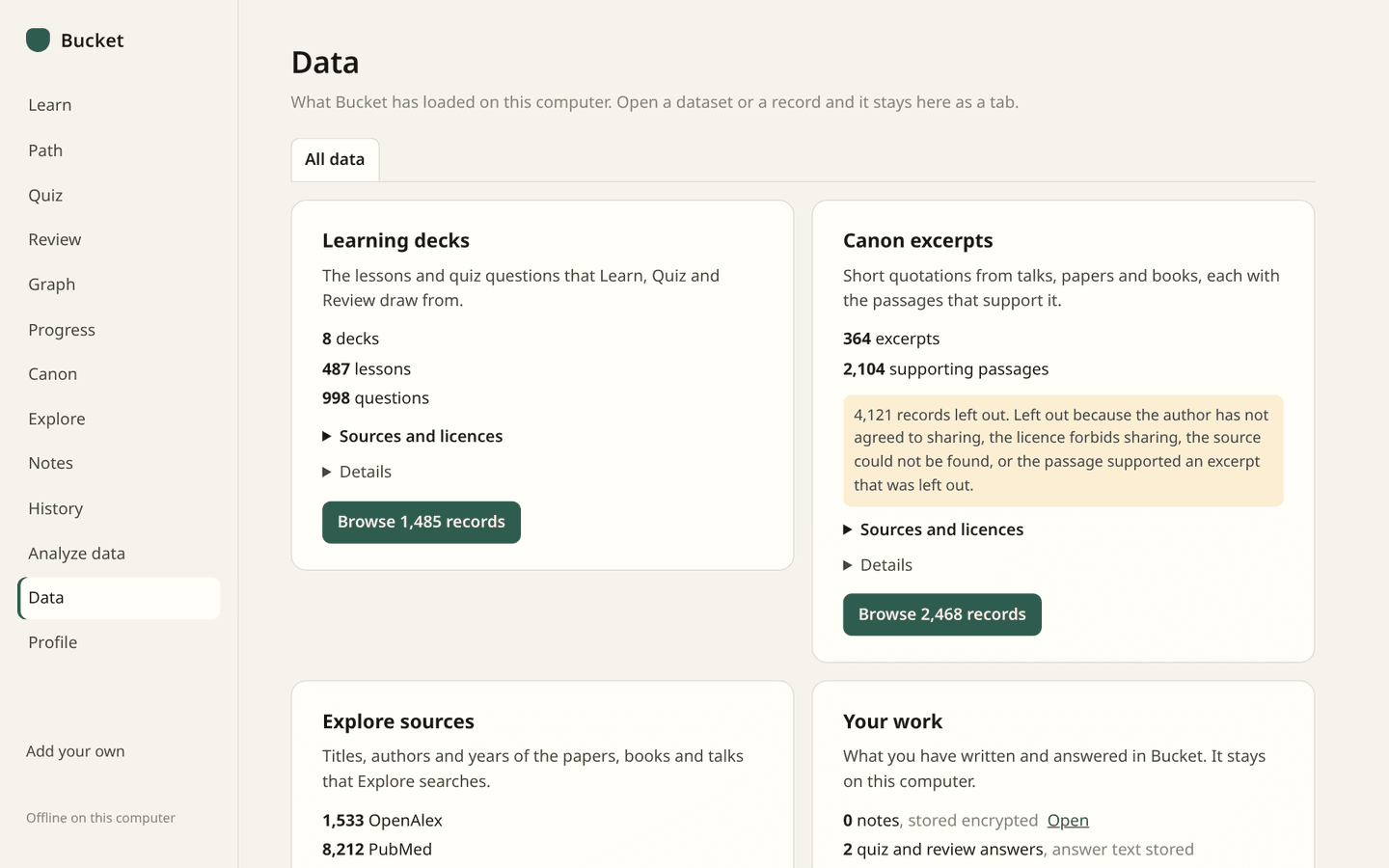The width and height of the screenshot is (1389, 868).
Task: Open the encrypted notes link
Action: (1068, 821)
